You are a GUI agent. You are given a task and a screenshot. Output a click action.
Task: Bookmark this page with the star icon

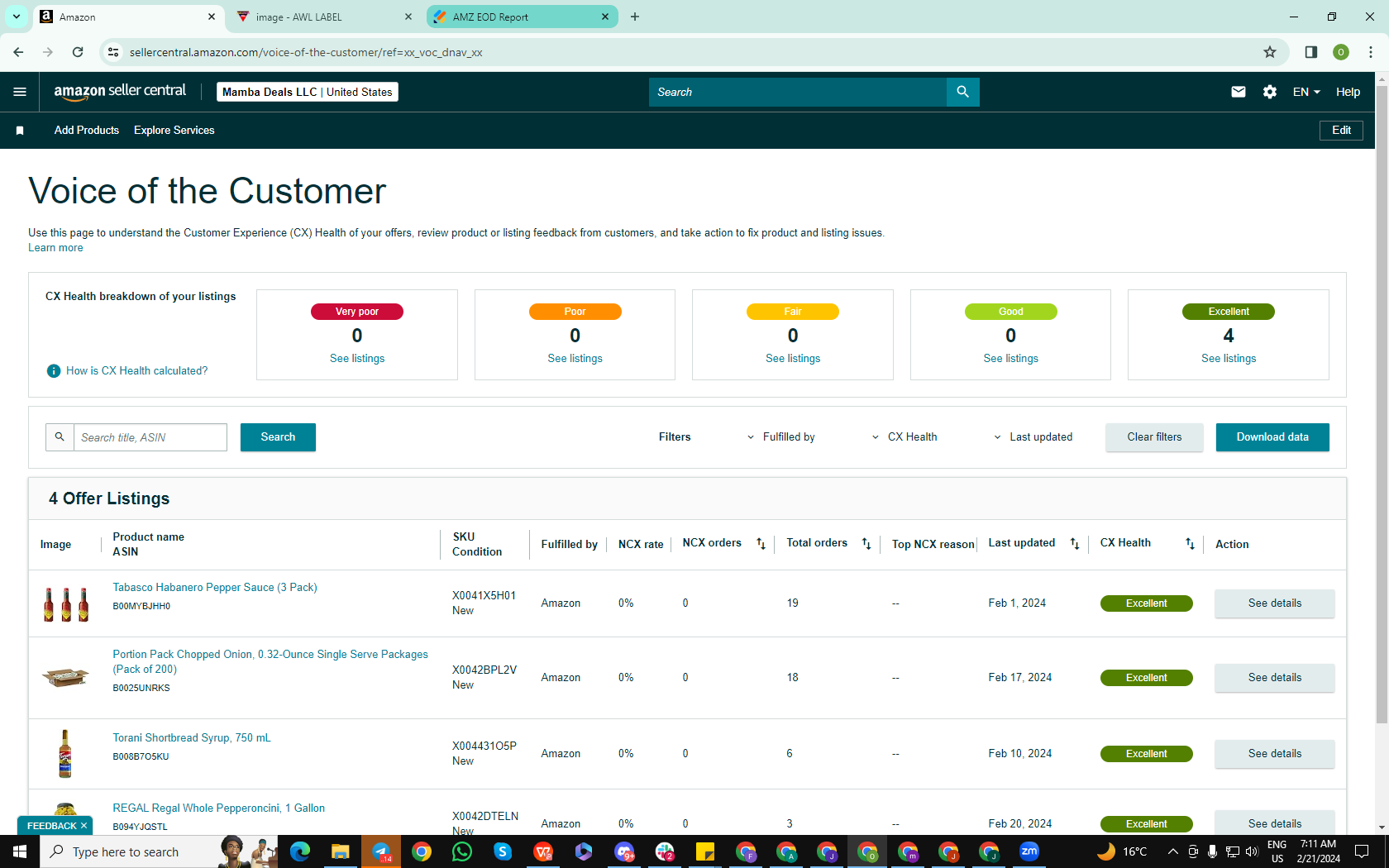[x=1270, y=52]
